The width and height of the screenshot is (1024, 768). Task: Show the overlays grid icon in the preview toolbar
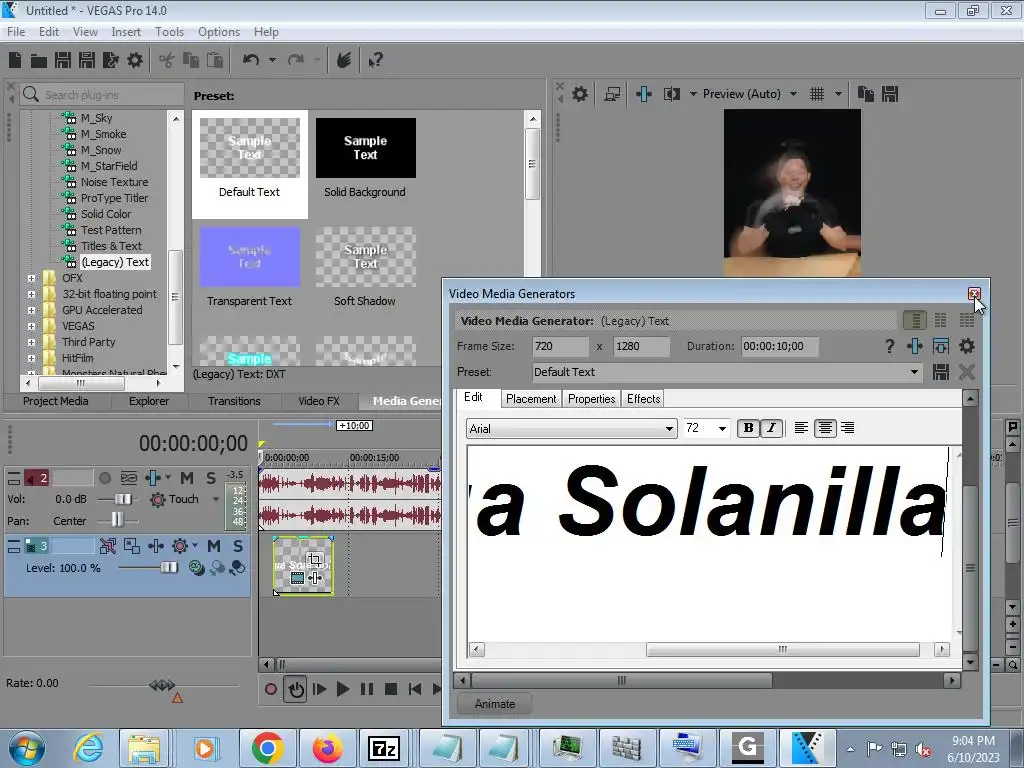tap(816, 94)
